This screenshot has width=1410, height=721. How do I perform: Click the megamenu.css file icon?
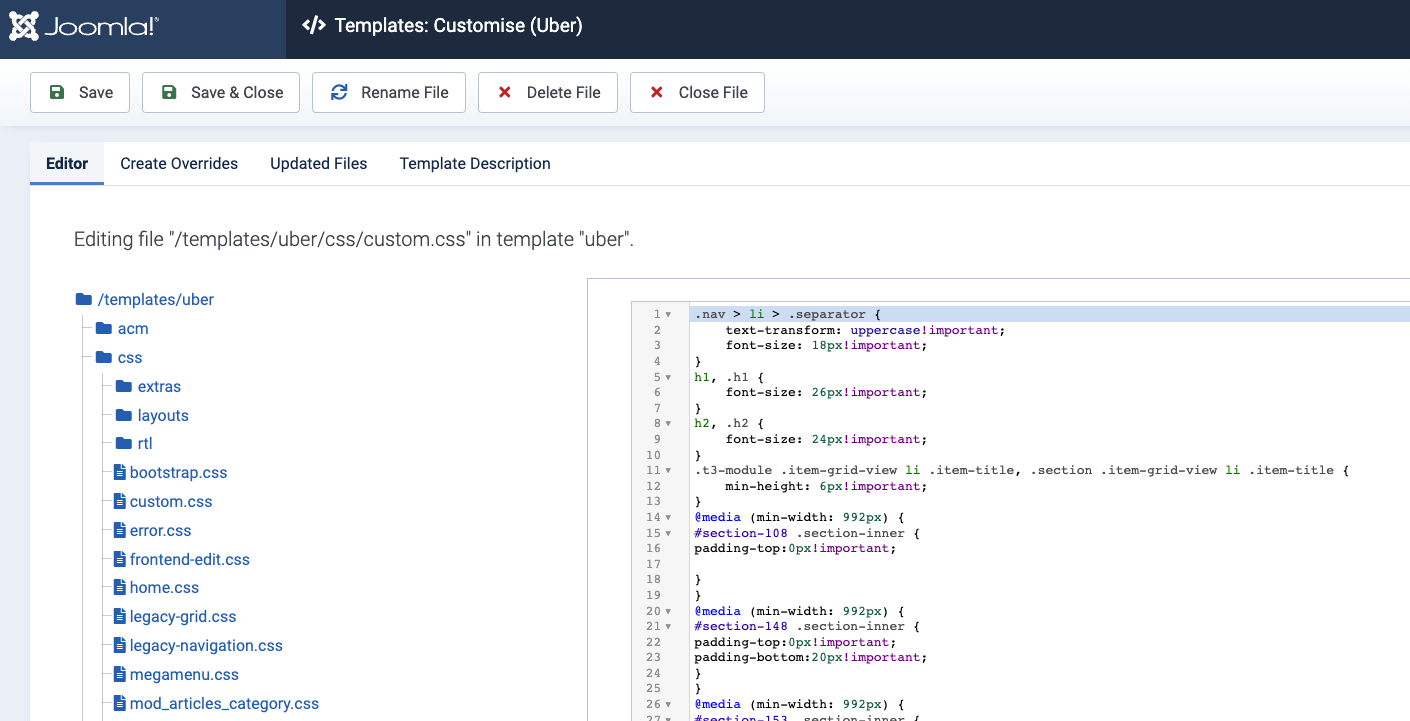click(120, 674)
